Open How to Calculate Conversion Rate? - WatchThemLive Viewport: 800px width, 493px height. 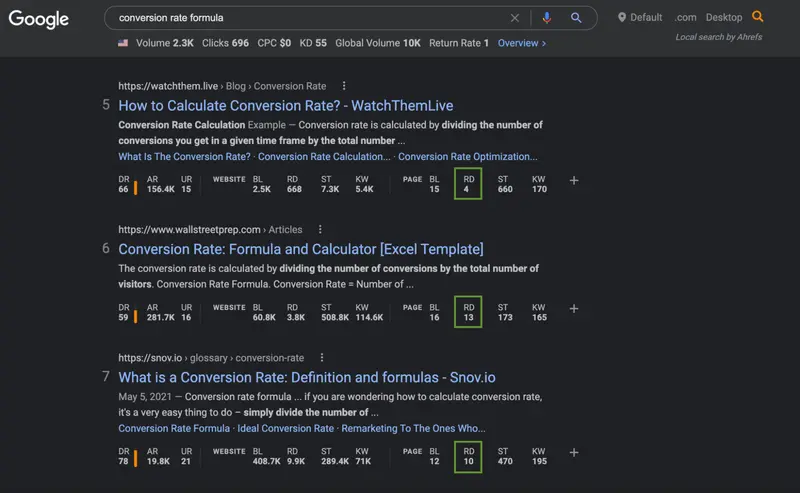[286, 106]
